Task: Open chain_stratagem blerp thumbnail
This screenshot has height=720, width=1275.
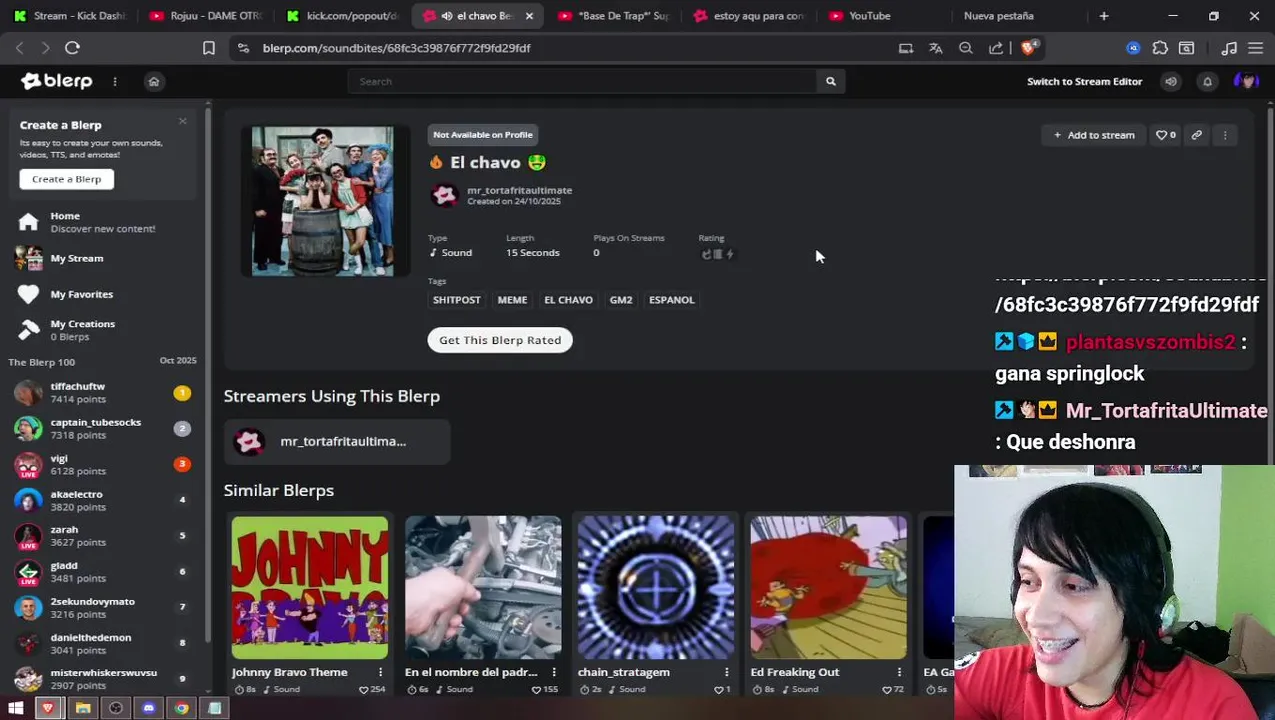Action: (x=656, y=588)
